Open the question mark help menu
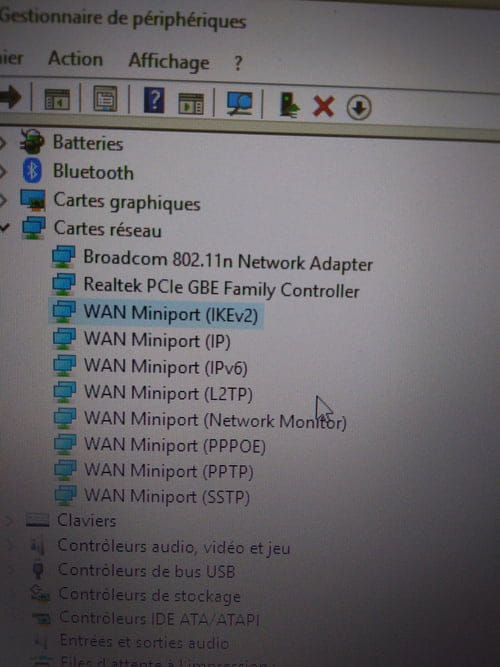Image resolution: width=500 pixels, height=667 pixels. click(238, 63)
